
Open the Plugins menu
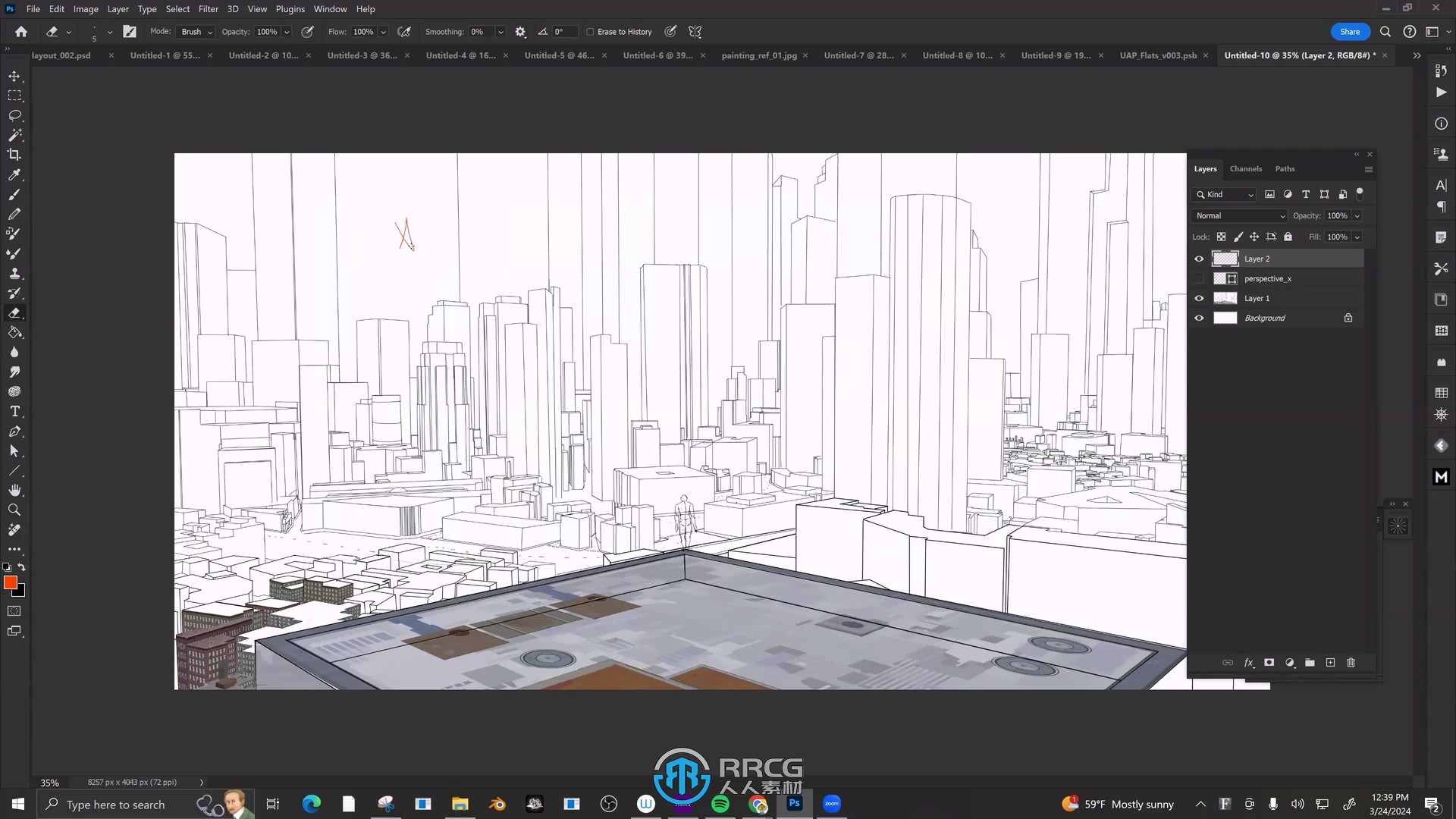tap(290, 9)
